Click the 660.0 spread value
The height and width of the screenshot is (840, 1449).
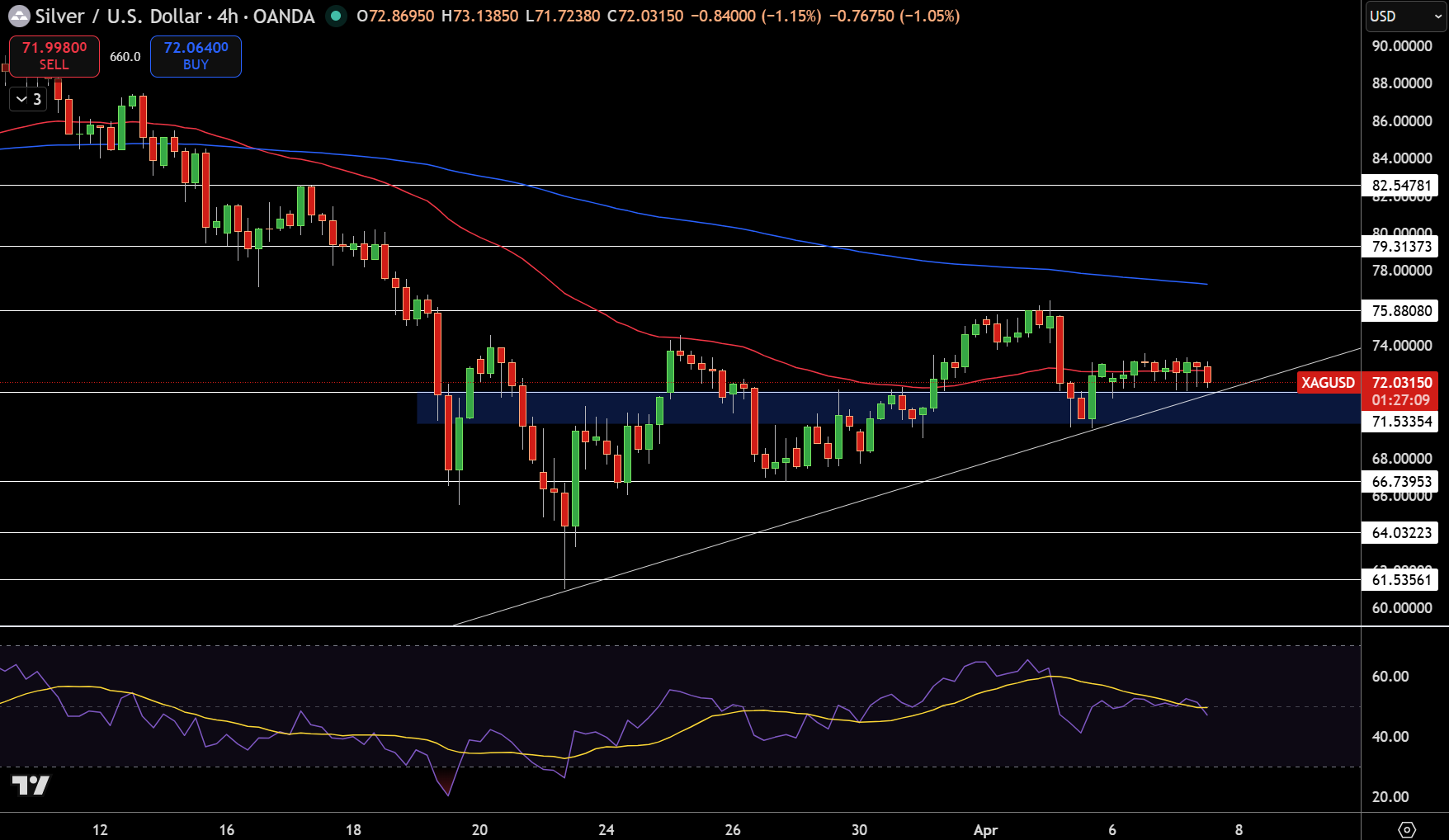[x=125, y=57]
